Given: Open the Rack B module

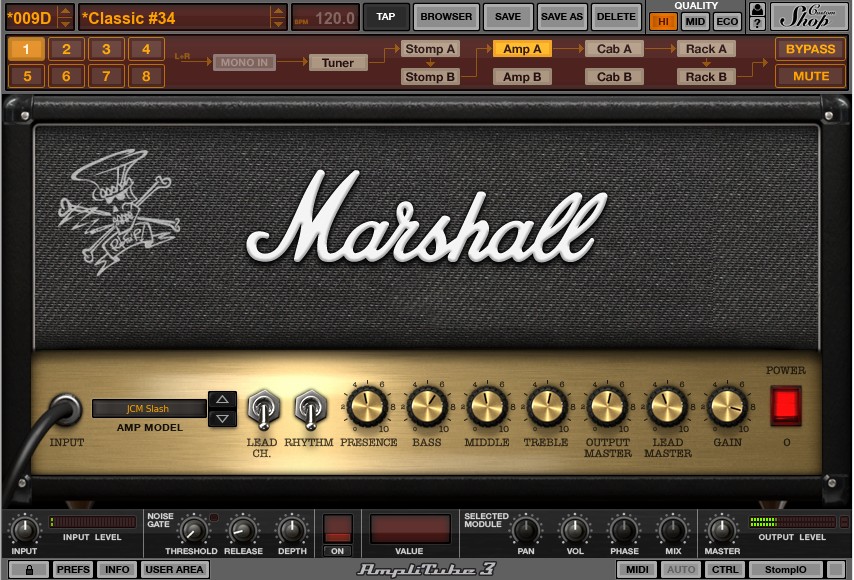Looking at the screenshot, I should point(706,77).
